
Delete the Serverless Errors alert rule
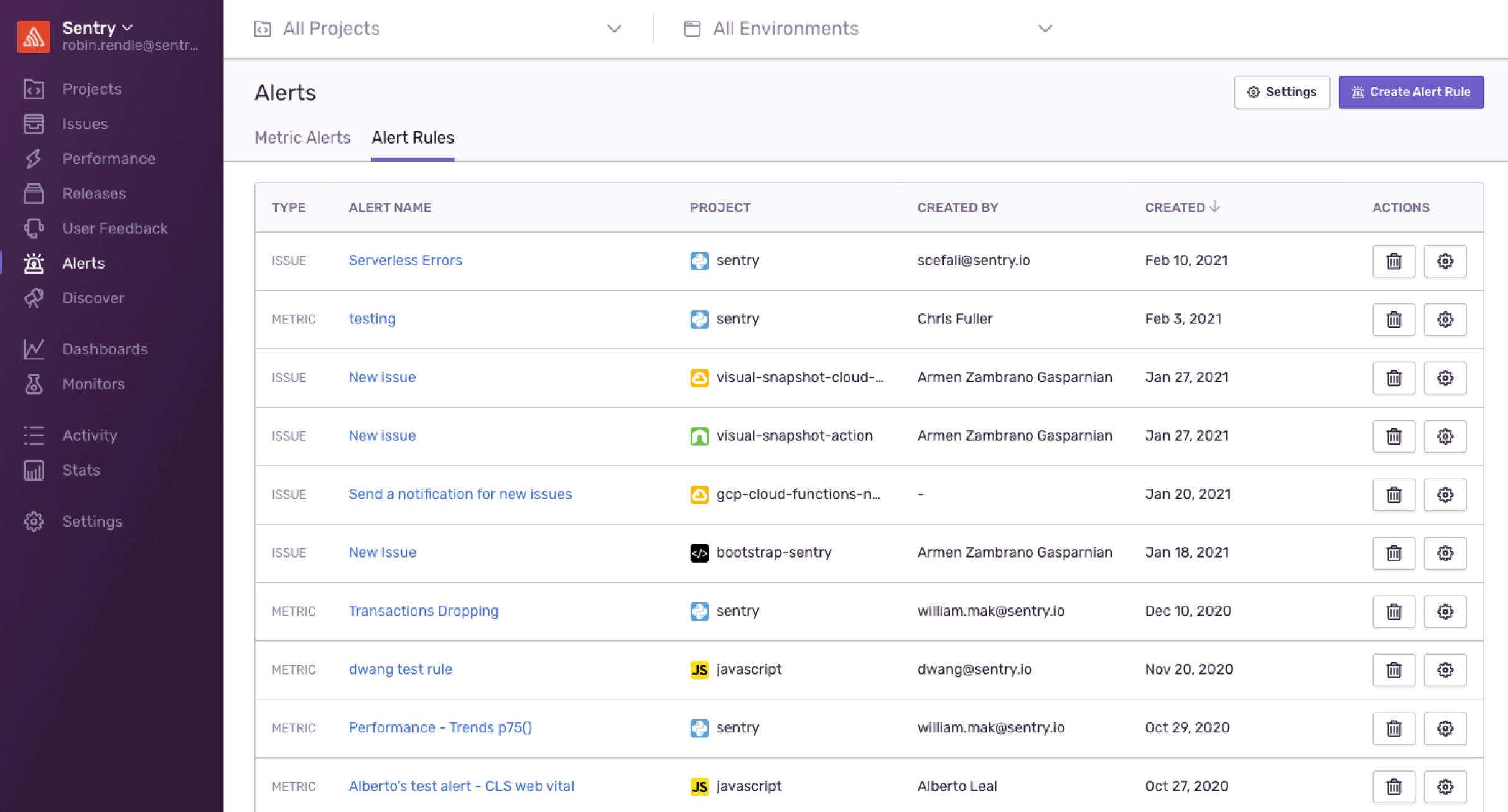1394,261
